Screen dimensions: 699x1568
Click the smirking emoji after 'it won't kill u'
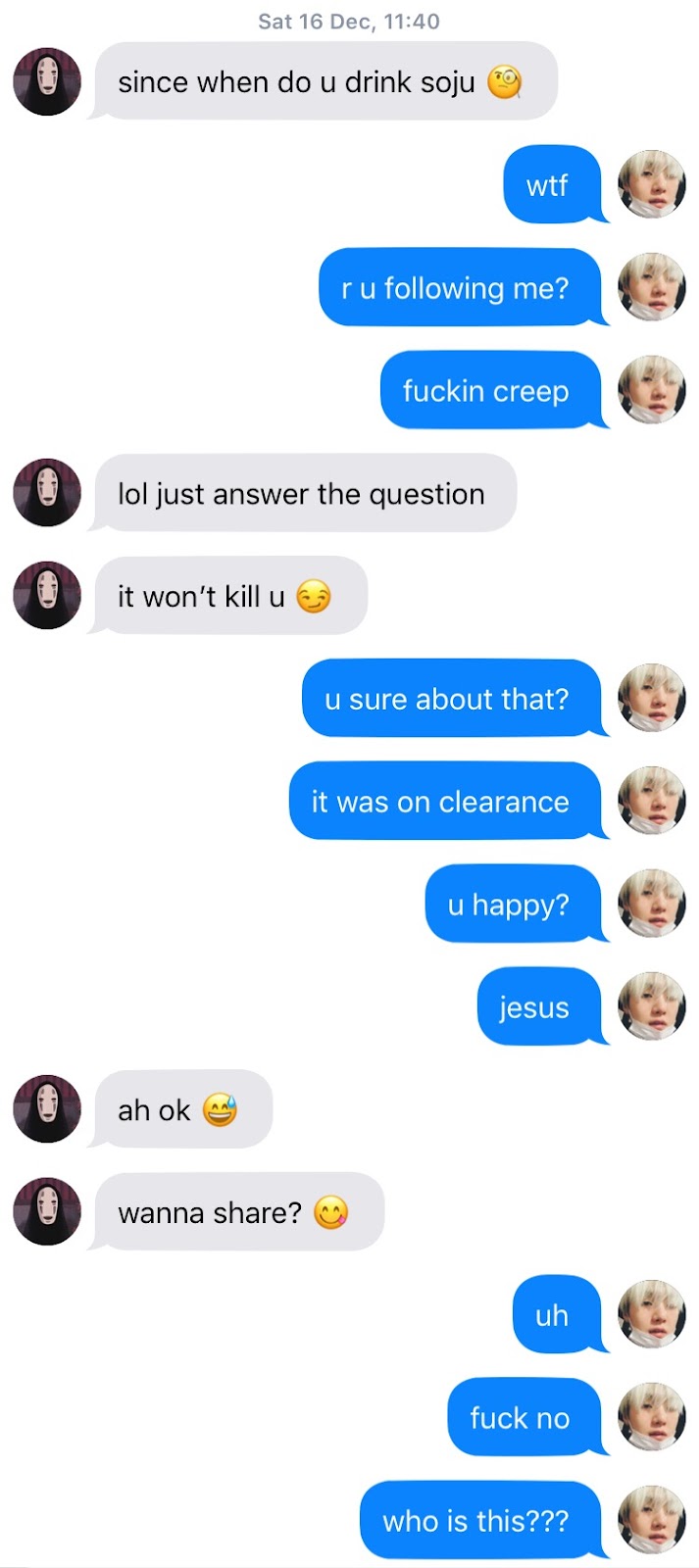[314, 596]
